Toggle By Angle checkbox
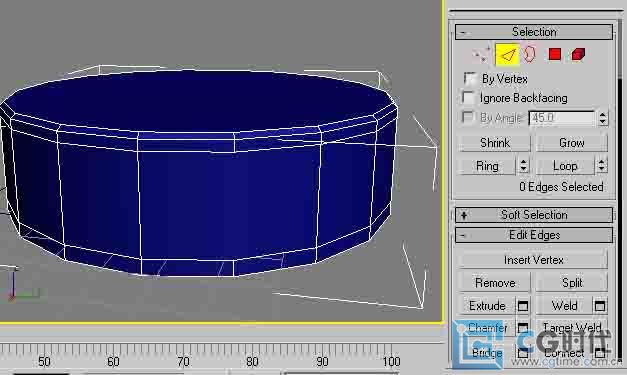Screen dimensions: 627x375 pos(468,117)
